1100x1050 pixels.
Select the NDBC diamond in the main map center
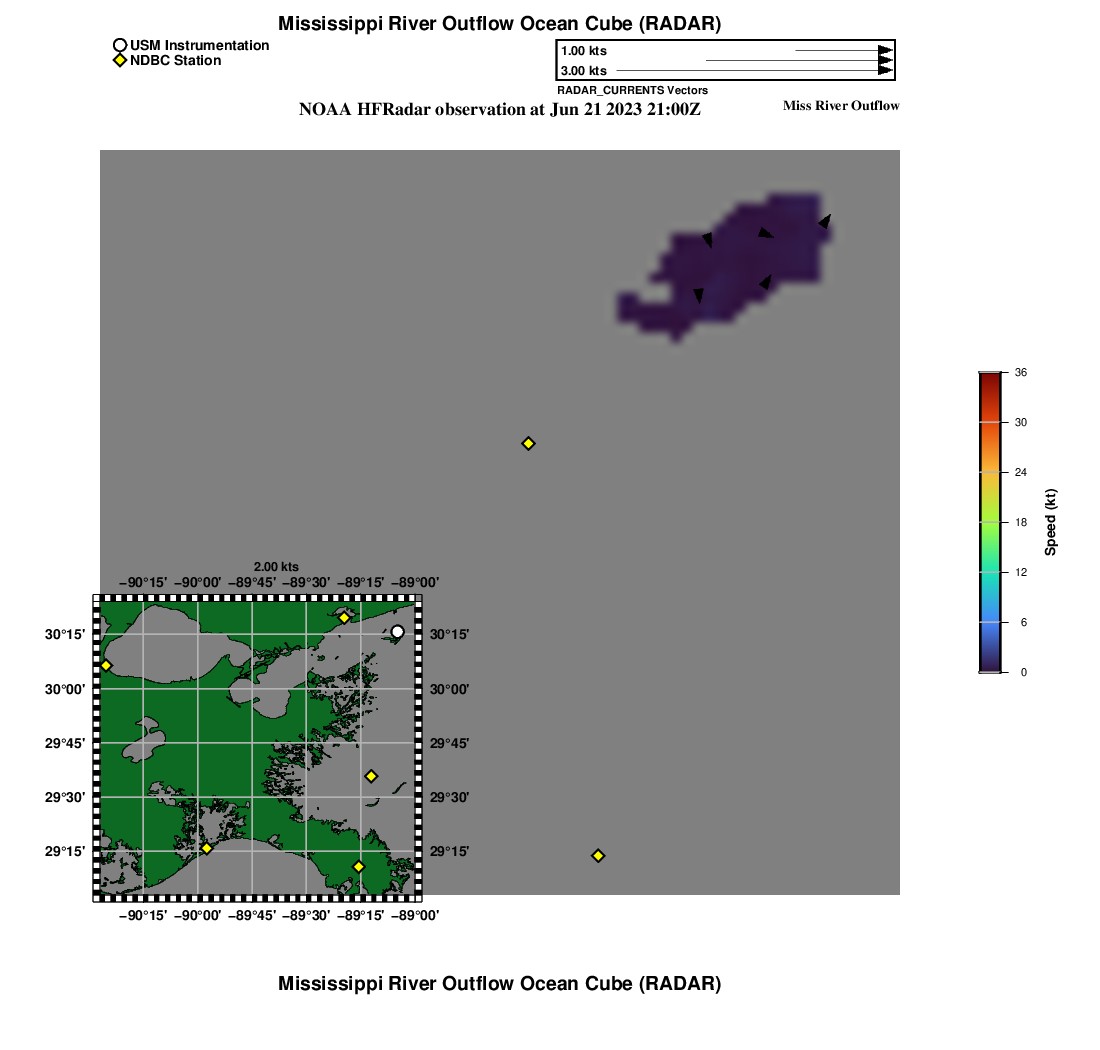(529, 443)
